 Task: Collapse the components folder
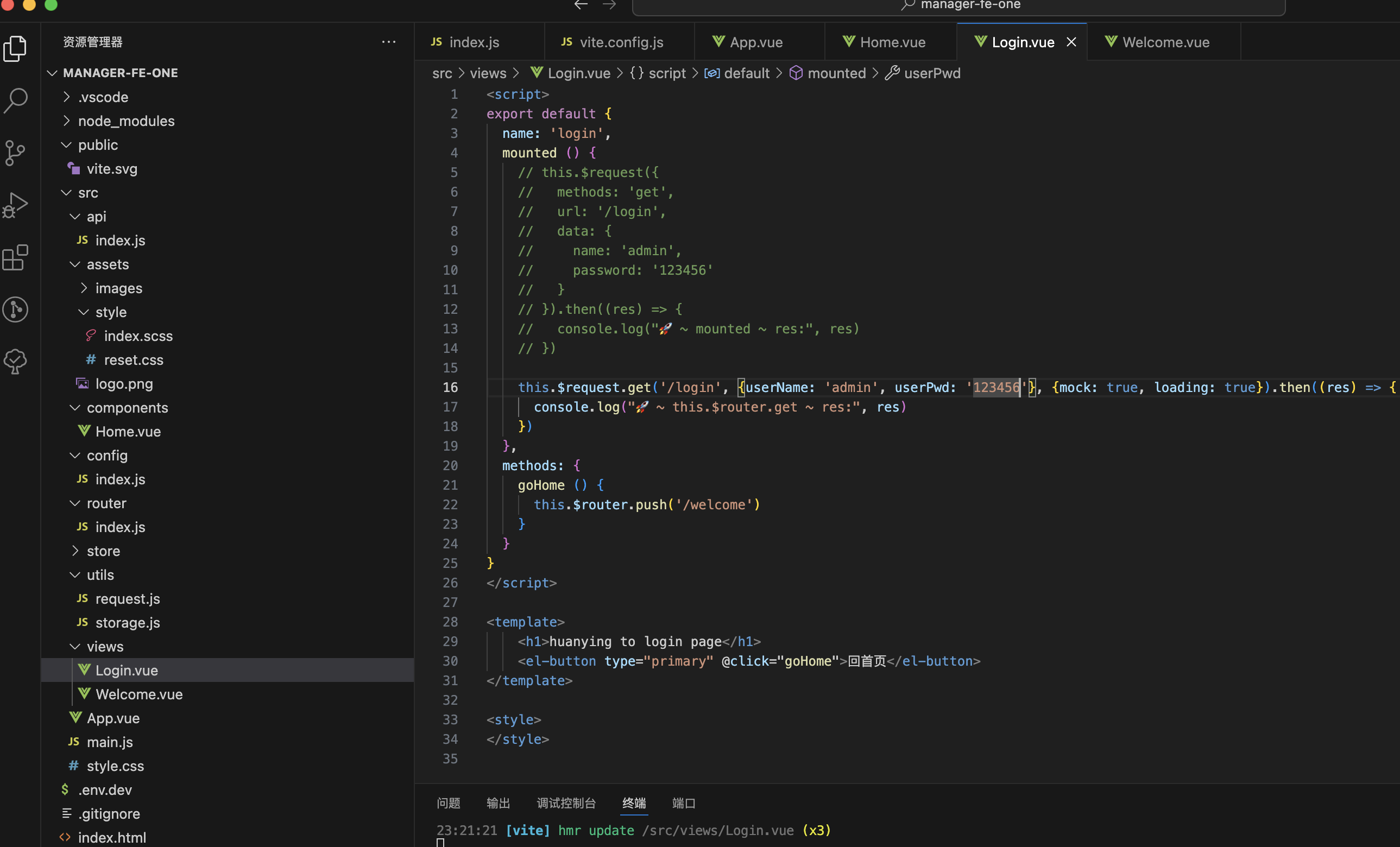[x=228, y=407]
